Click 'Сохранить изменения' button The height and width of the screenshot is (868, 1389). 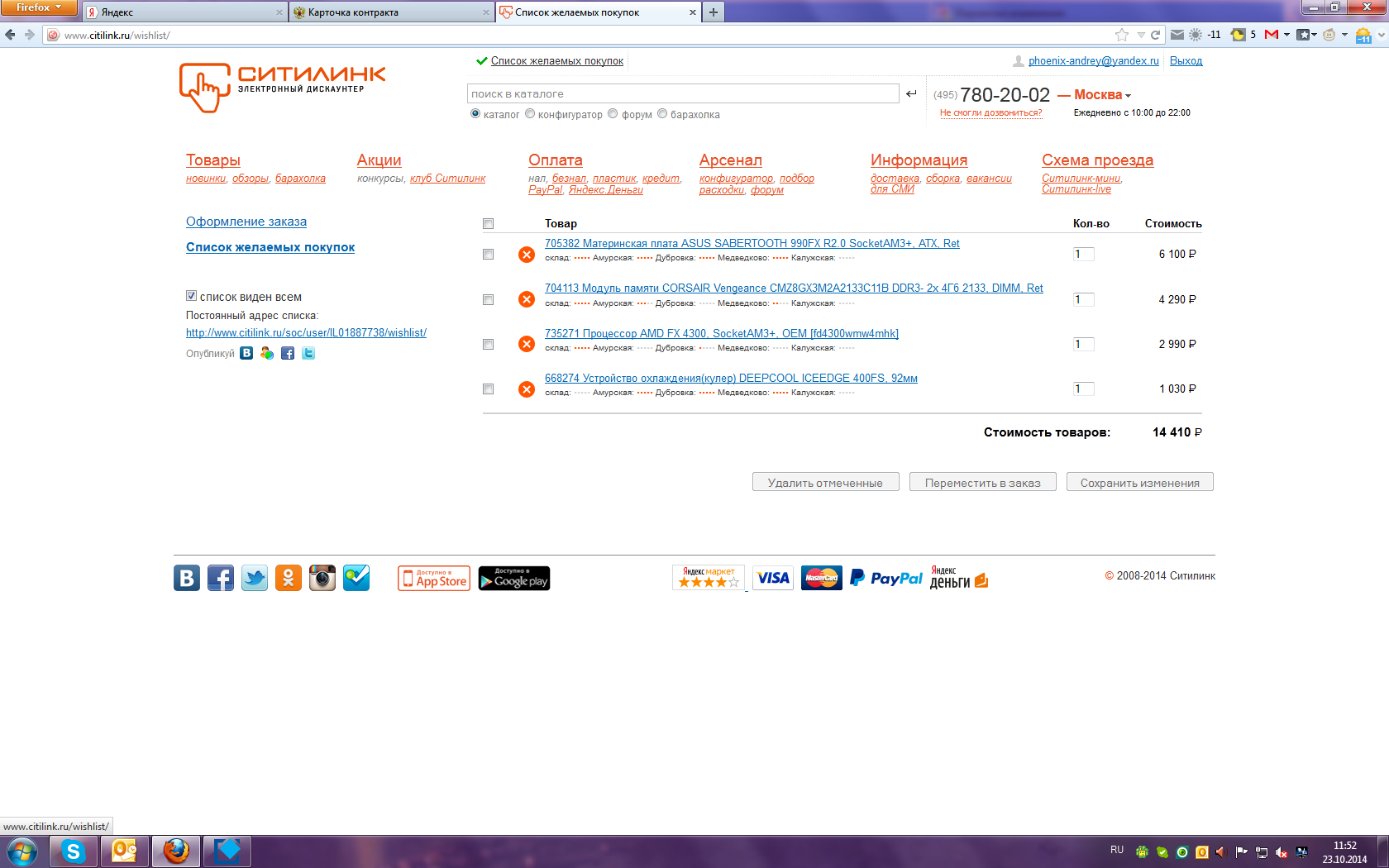tap(1140, 482)
